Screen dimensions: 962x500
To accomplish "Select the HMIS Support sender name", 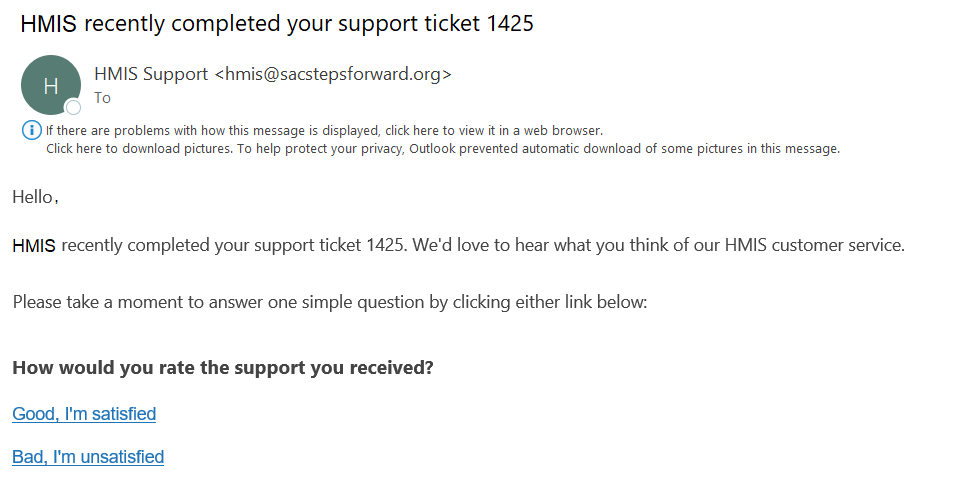I will point(151,74).
